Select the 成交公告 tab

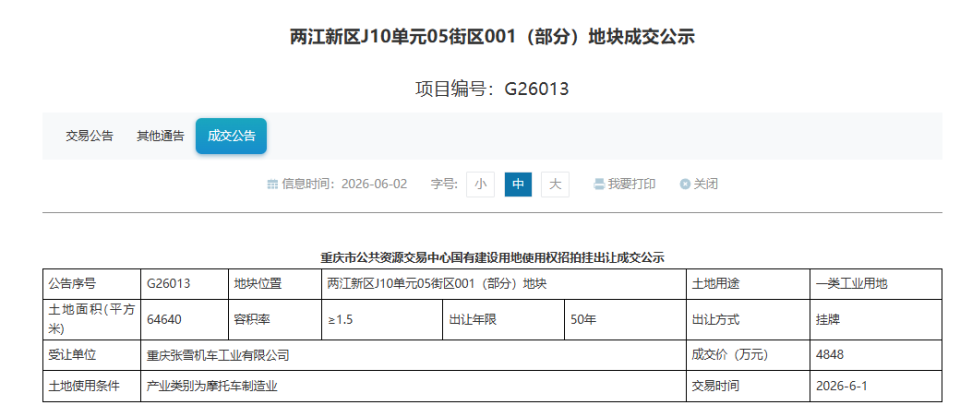pos(231,136)
